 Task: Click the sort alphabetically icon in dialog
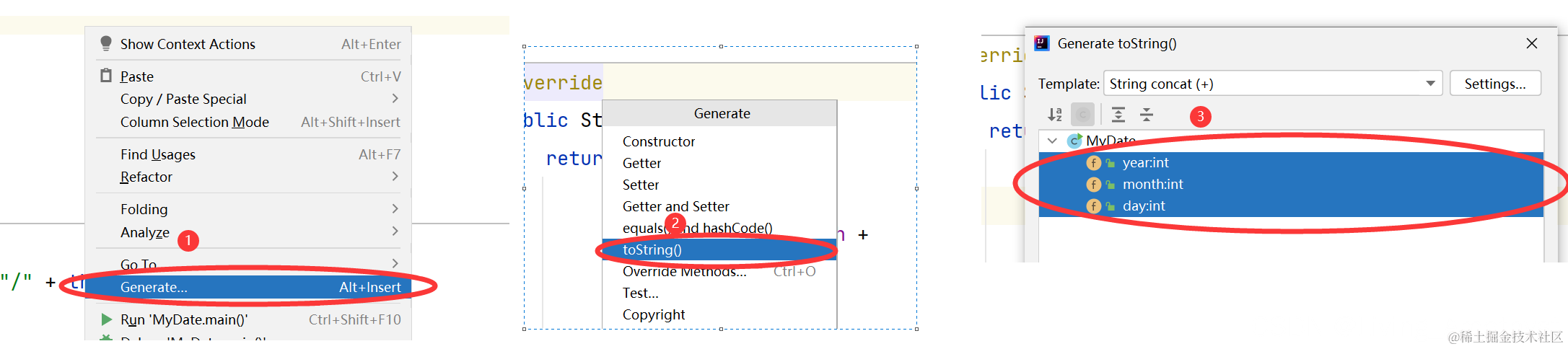1055,115
